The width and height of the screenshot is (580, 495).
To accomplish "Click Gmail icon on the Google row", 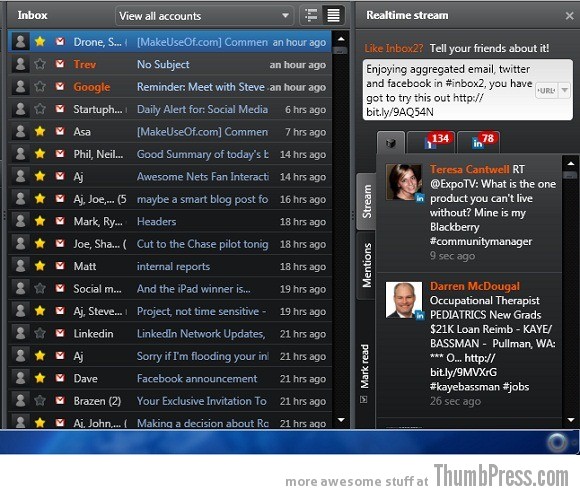I will click(x=60, y=86).
